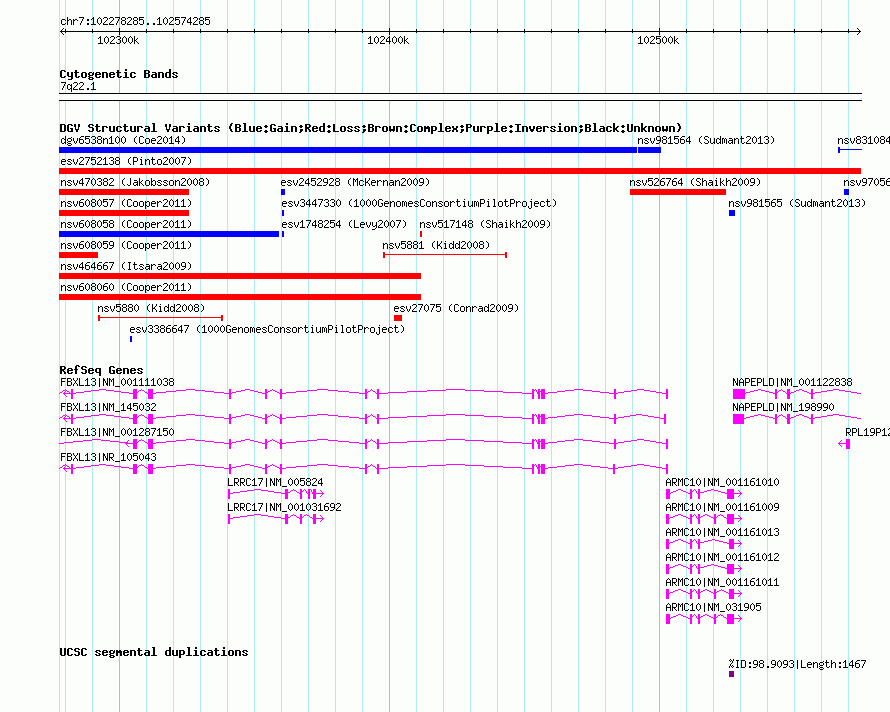Click the nsv608058 (Cooper2011) blue gain bar

(x=169, y=234)
